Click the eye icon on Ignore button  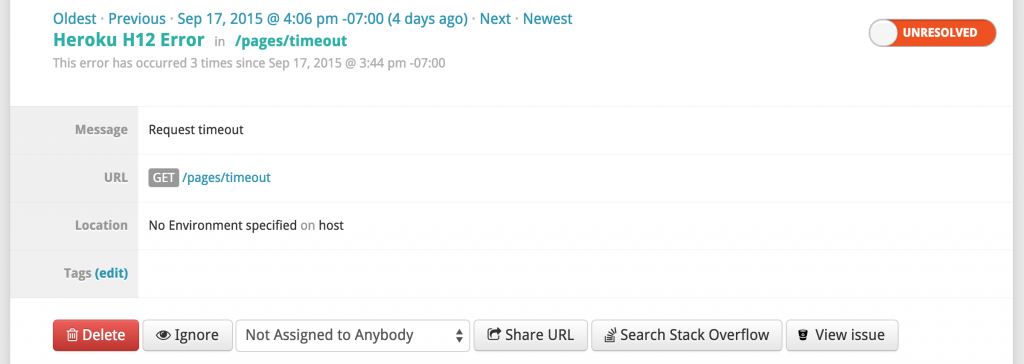(163, 336)
